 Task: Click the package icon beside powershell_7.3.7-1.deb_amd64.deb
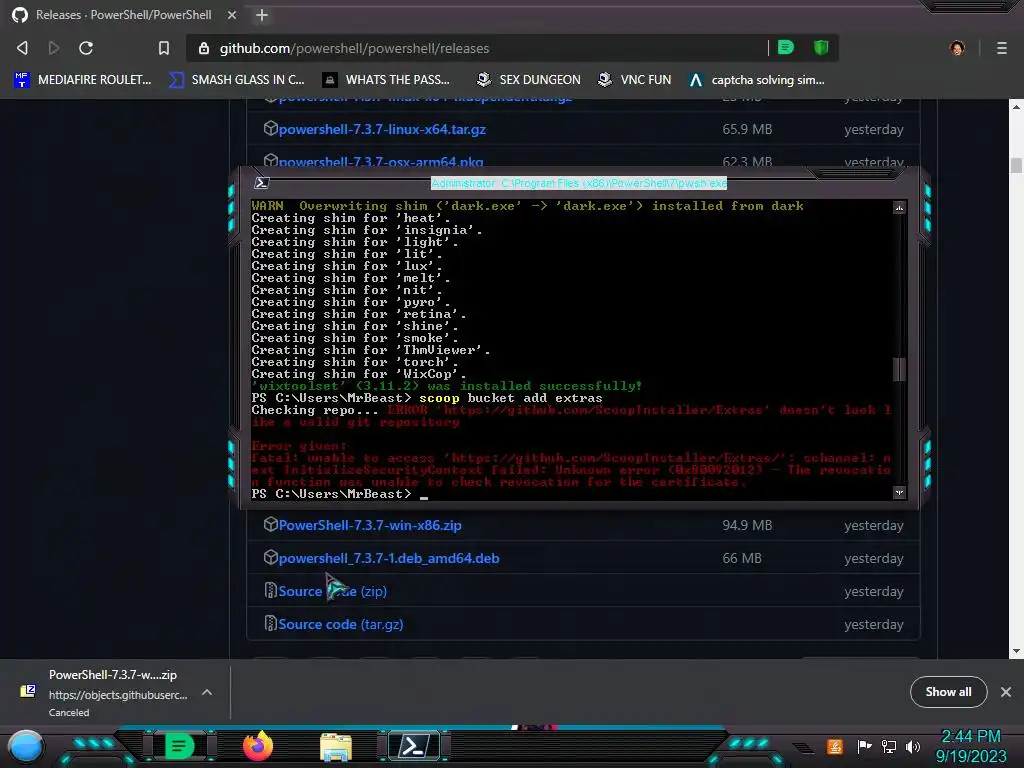click(270, 557)
